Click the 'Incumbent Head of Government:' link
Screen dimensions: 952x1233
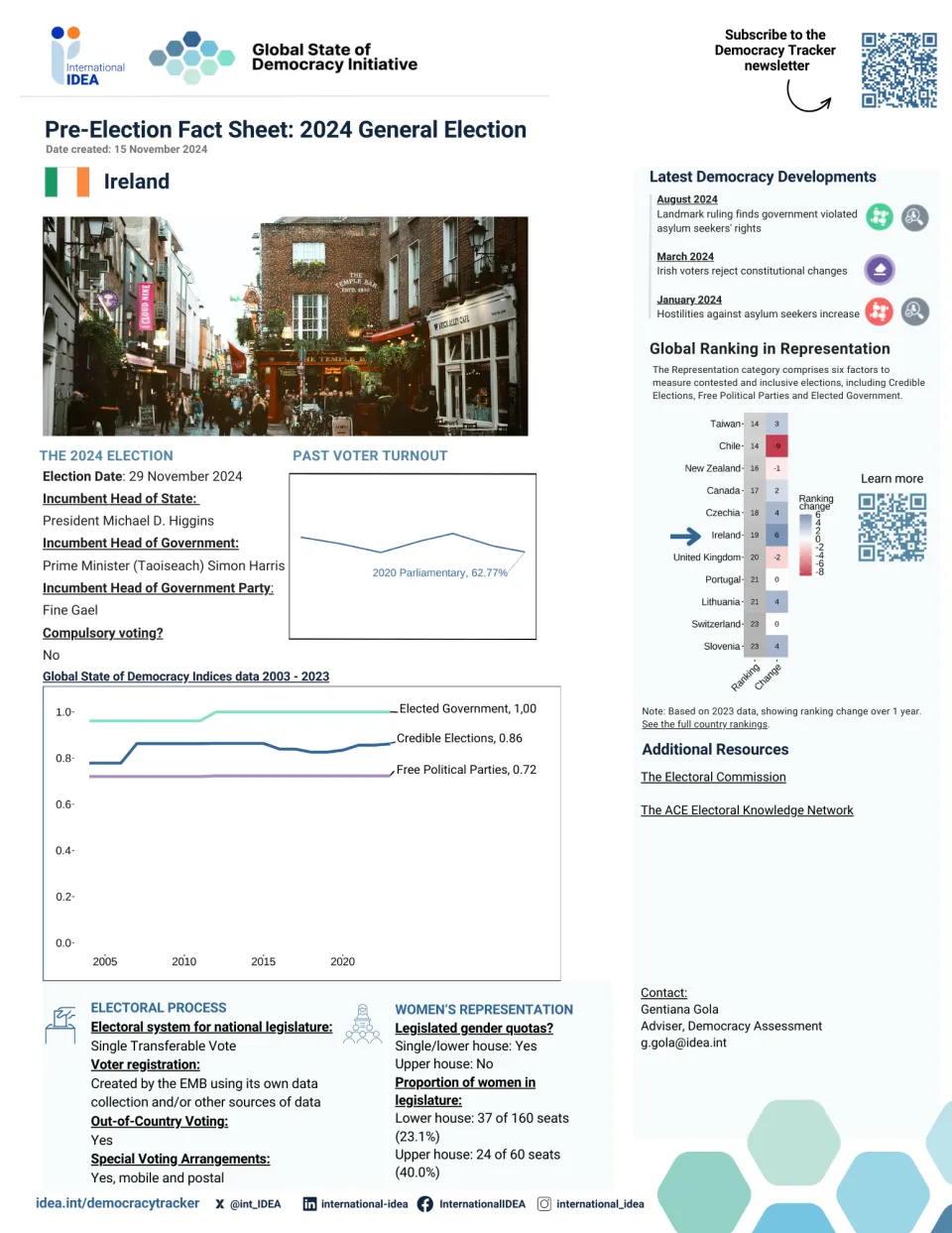(x=141, y=544)
